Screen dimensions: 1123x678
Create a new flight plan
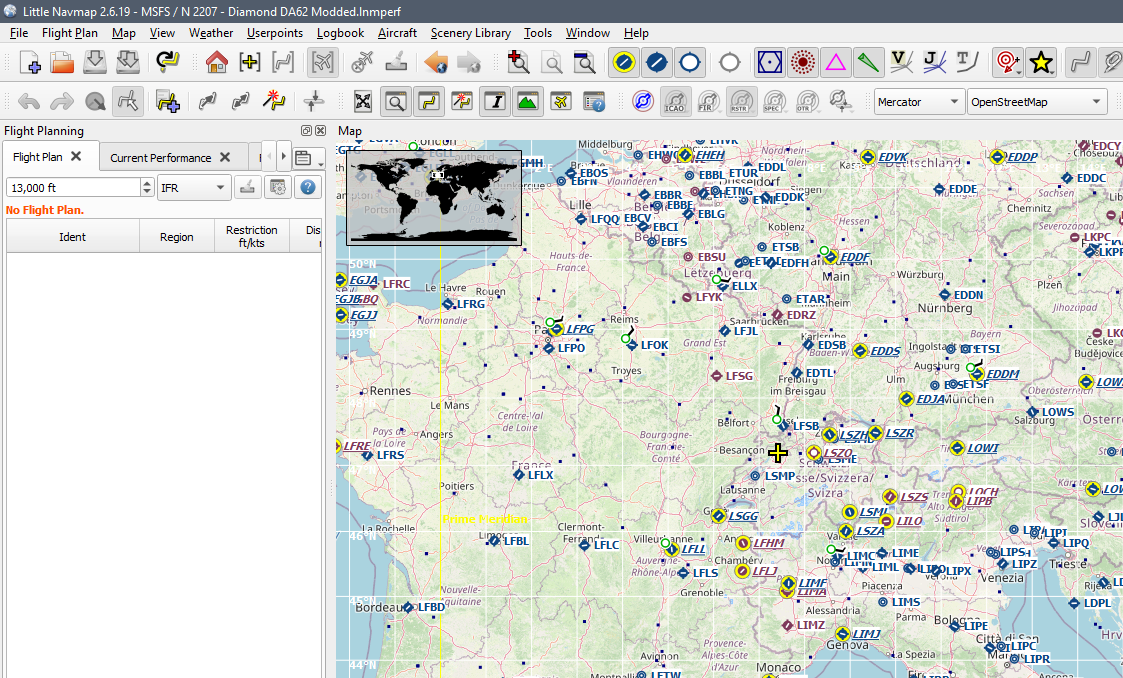pos(29,63)
